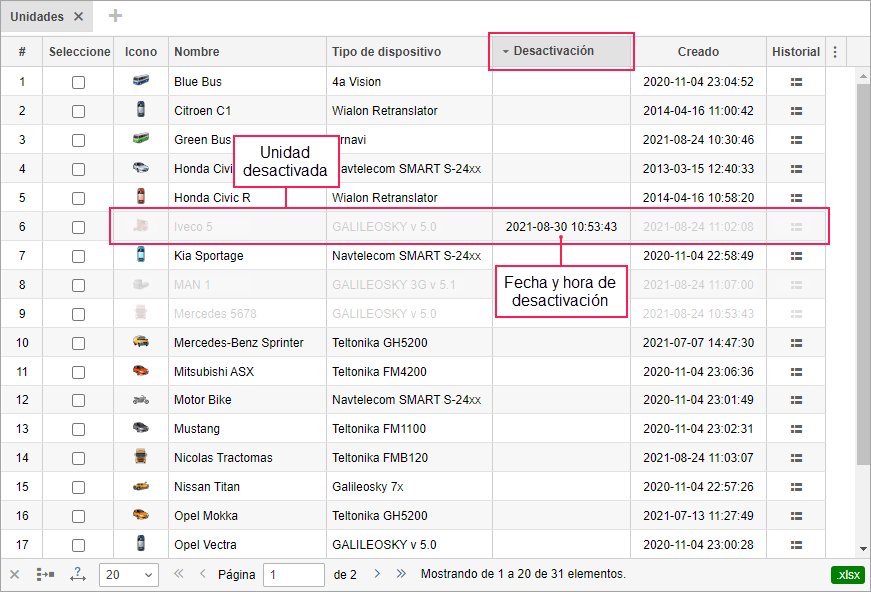871x592 pixels.
Task: Click the Nicolas Tractomas truck icon
Action: pyautogui.click(x=141, y=456)
